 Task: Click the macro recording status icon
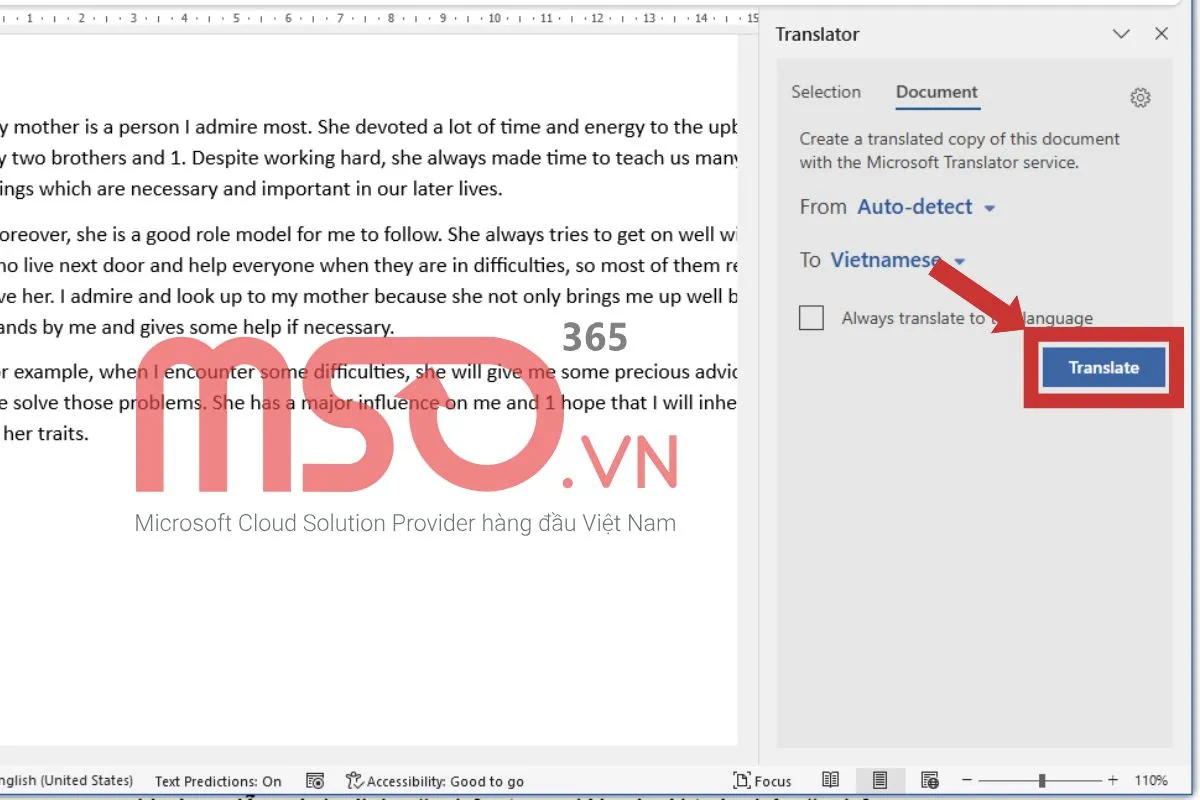[315, 781]
